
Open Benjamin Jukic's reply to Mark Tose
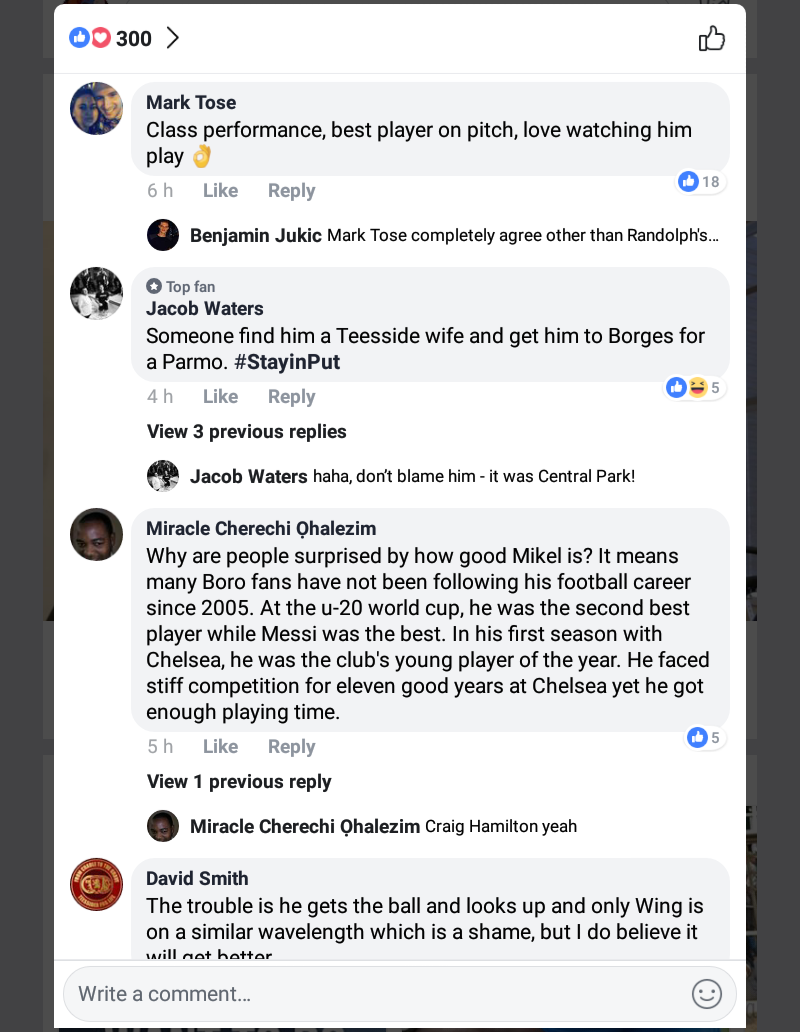tap(454, 236)
